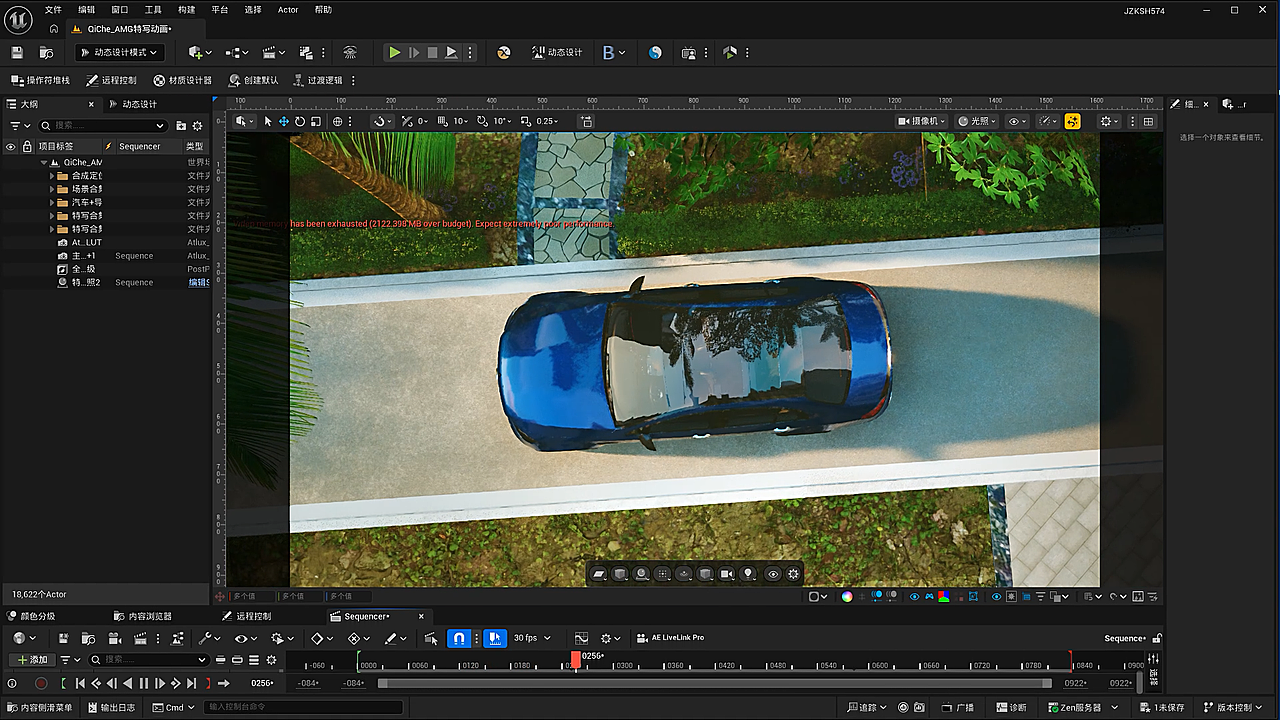The image size is (1280, 720).
Task: Open the 光照 lighting view mode dropdown
Action: point(978,121)
